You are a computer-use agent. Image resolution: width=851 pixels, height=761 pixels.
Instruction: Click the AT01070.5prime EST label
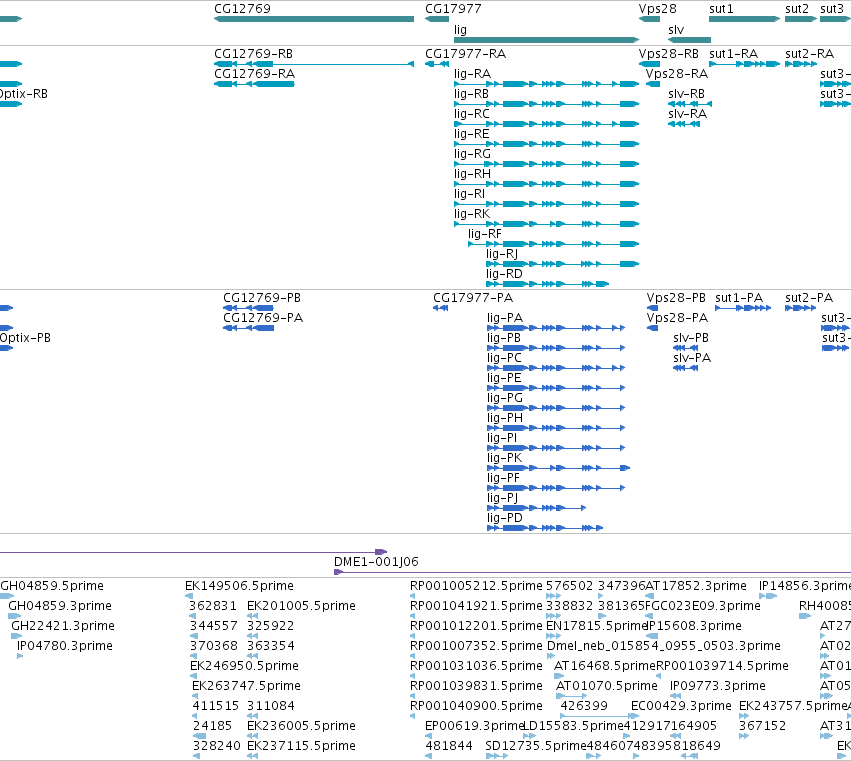[x=607, y=686]
